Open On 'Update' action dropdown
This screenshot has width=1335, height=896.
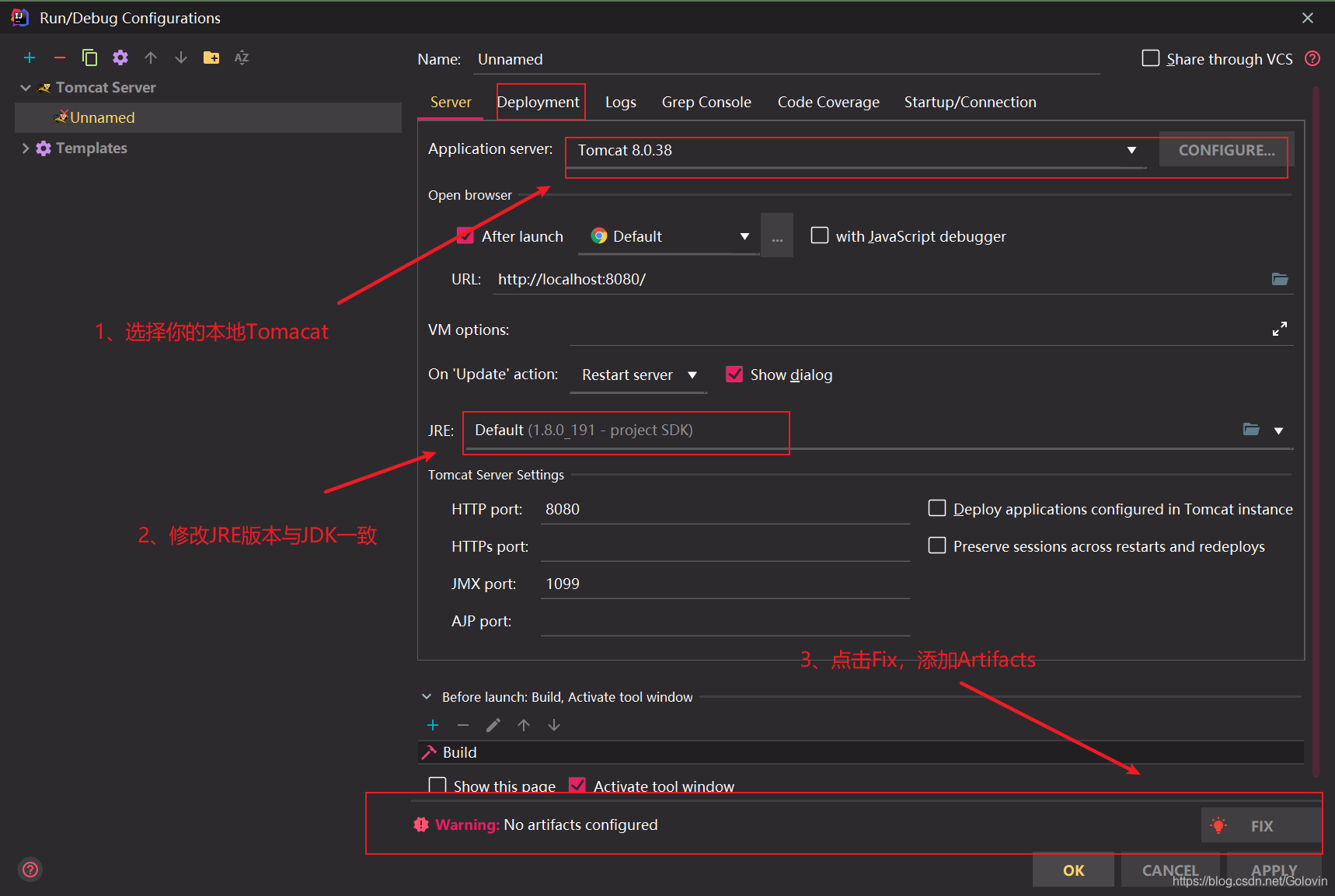point(692,375)
